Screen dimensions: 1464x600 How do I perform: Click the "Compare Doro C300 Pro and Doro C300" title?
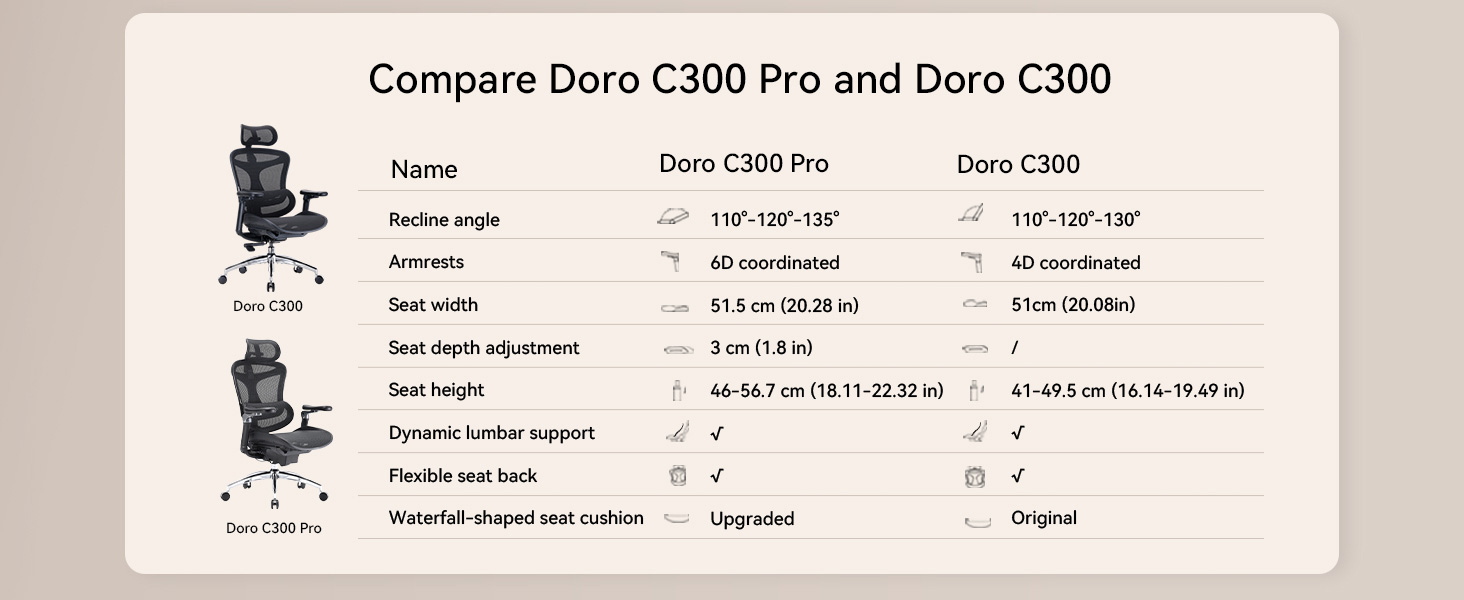pyautogui.click(x=739, y=79)
